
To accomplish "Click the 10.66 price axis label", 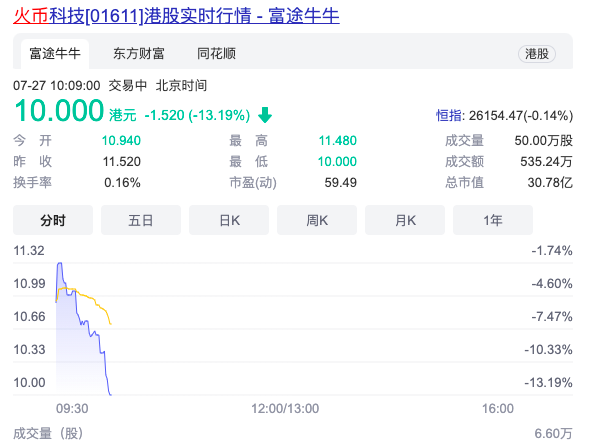I will click(29, 316).
